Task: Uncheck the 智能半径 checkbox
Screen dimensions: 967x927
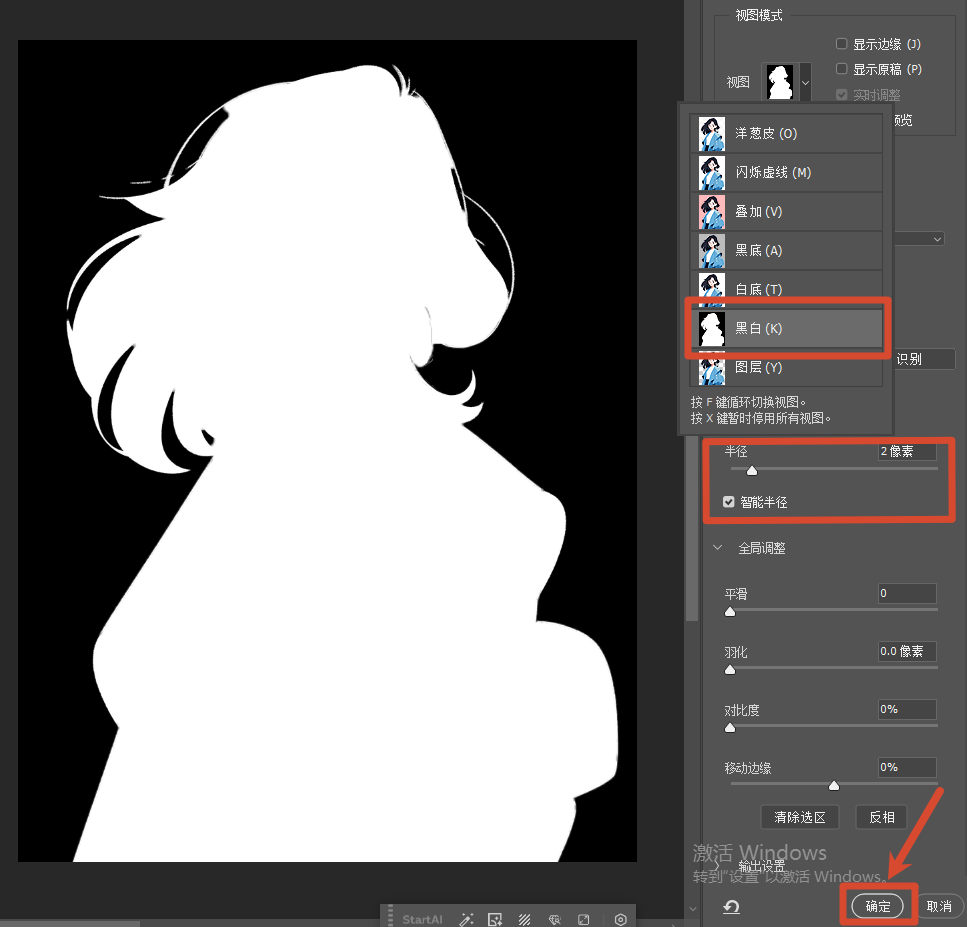Action: (x=729, y=502)
